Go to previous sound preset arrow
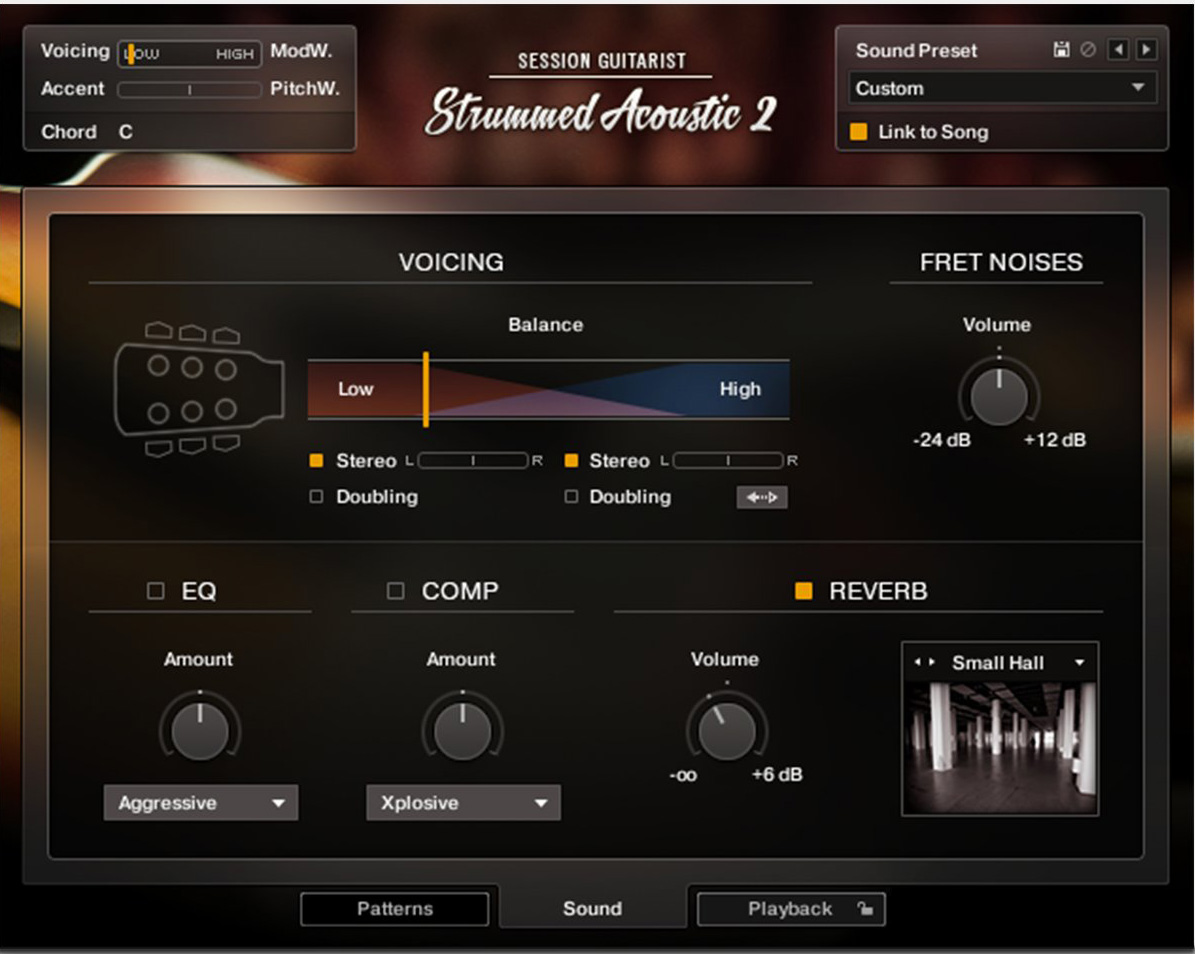Screen dimensions: 1195x954 tap(1118, 50)
